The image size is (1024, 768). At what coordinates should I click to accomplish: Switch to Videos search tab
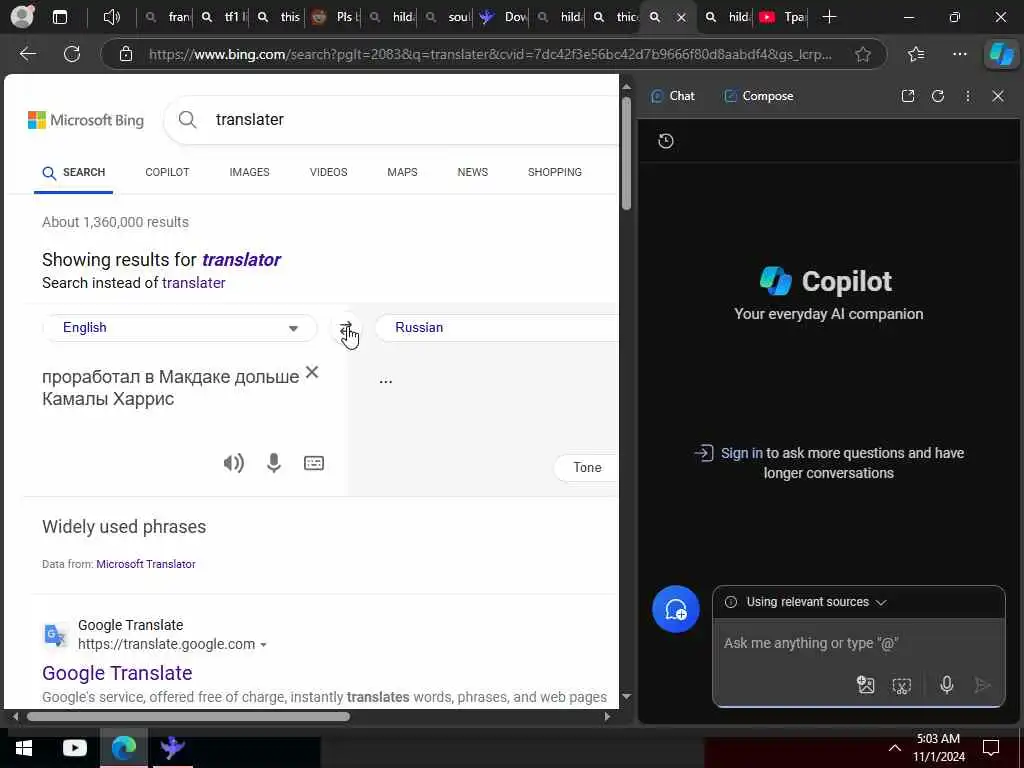pos(328,172)
